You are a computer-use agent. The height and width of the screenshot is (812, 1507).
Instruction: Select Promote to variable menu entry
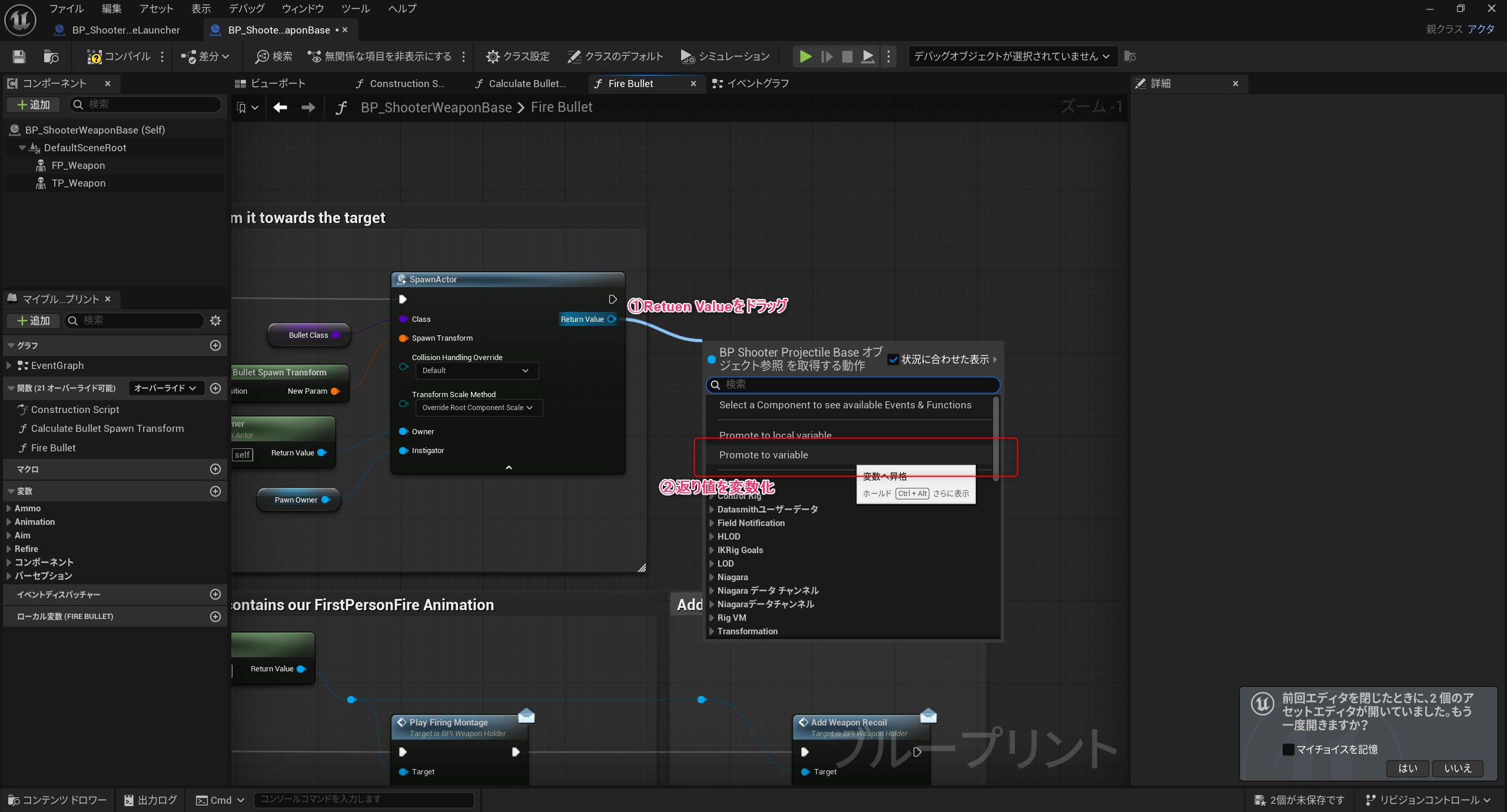(x=764, y=455)
